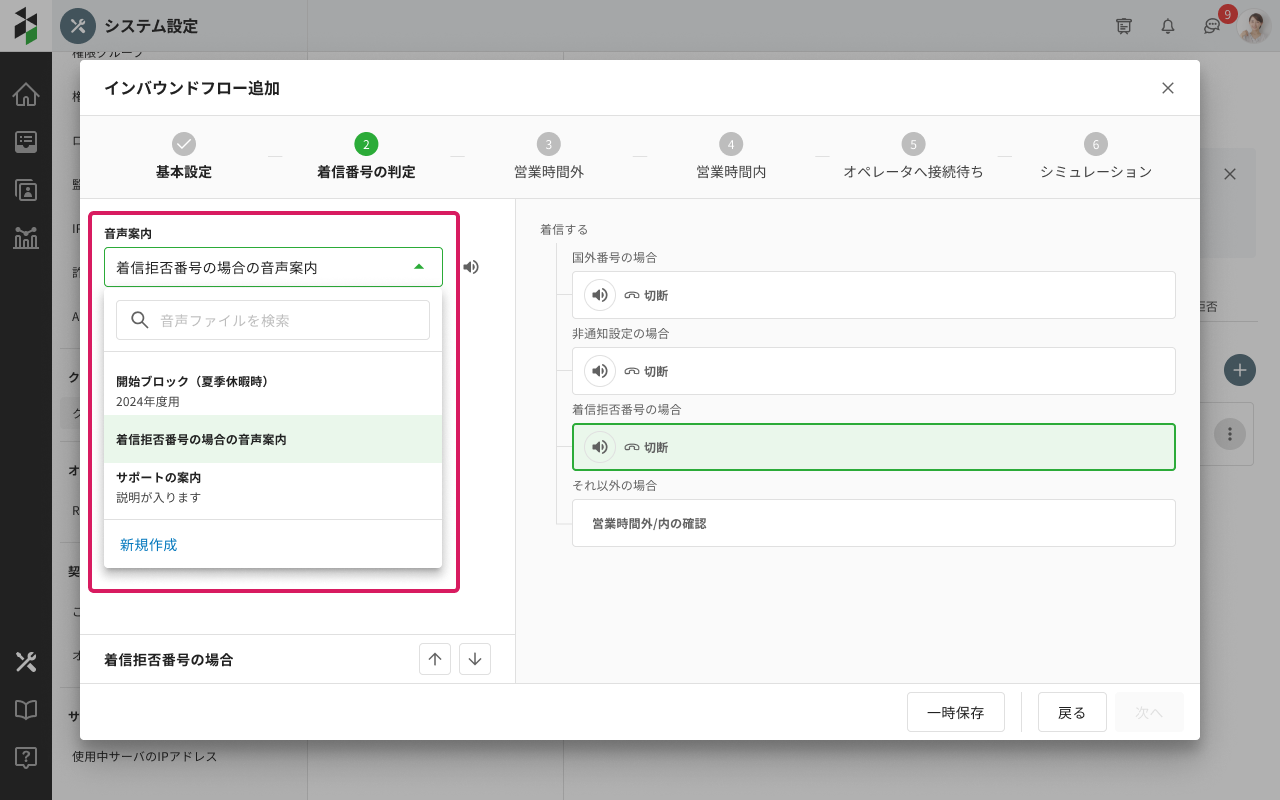Open chat messages icon with badge 9

(1212, 26)
